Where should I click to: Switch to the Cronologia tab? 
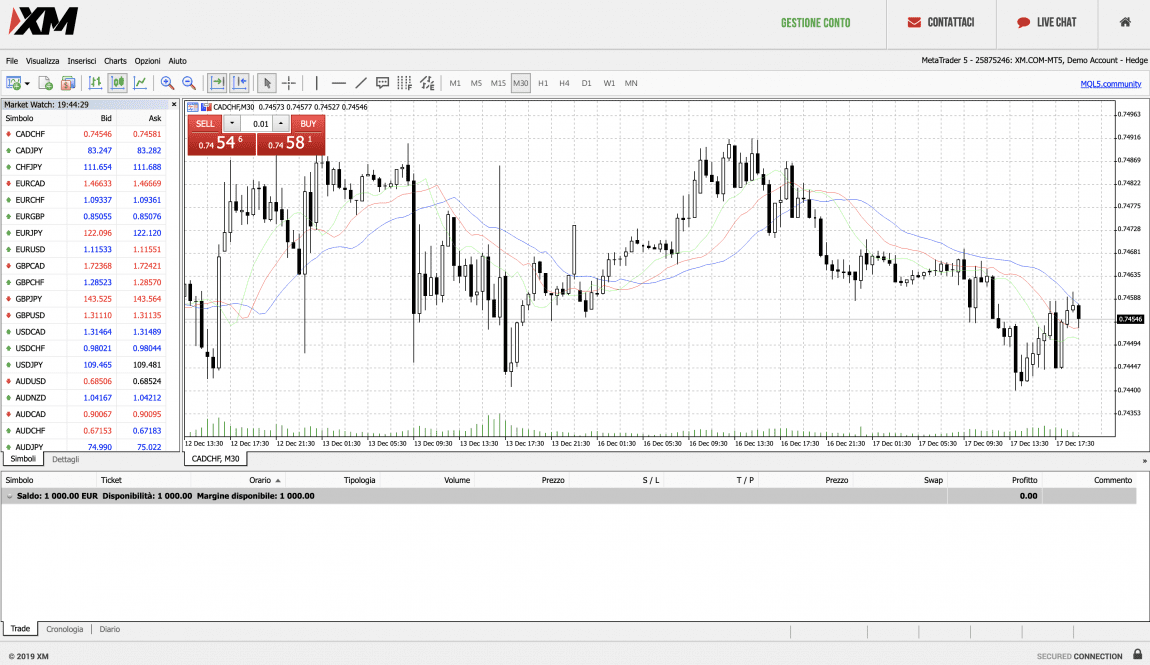point(65,629)
